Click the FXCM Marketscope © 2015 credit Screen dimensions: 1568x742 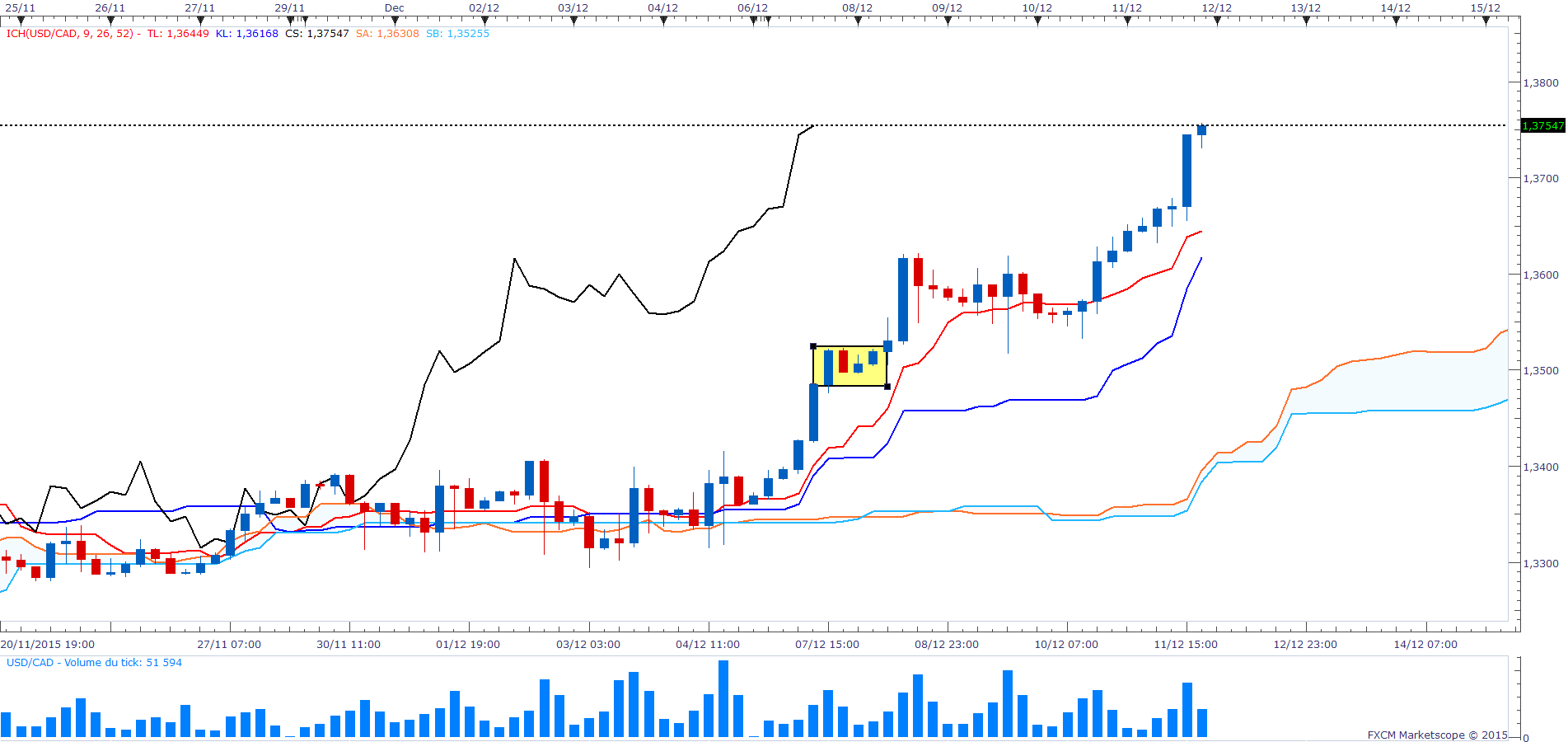point(1437,735)
